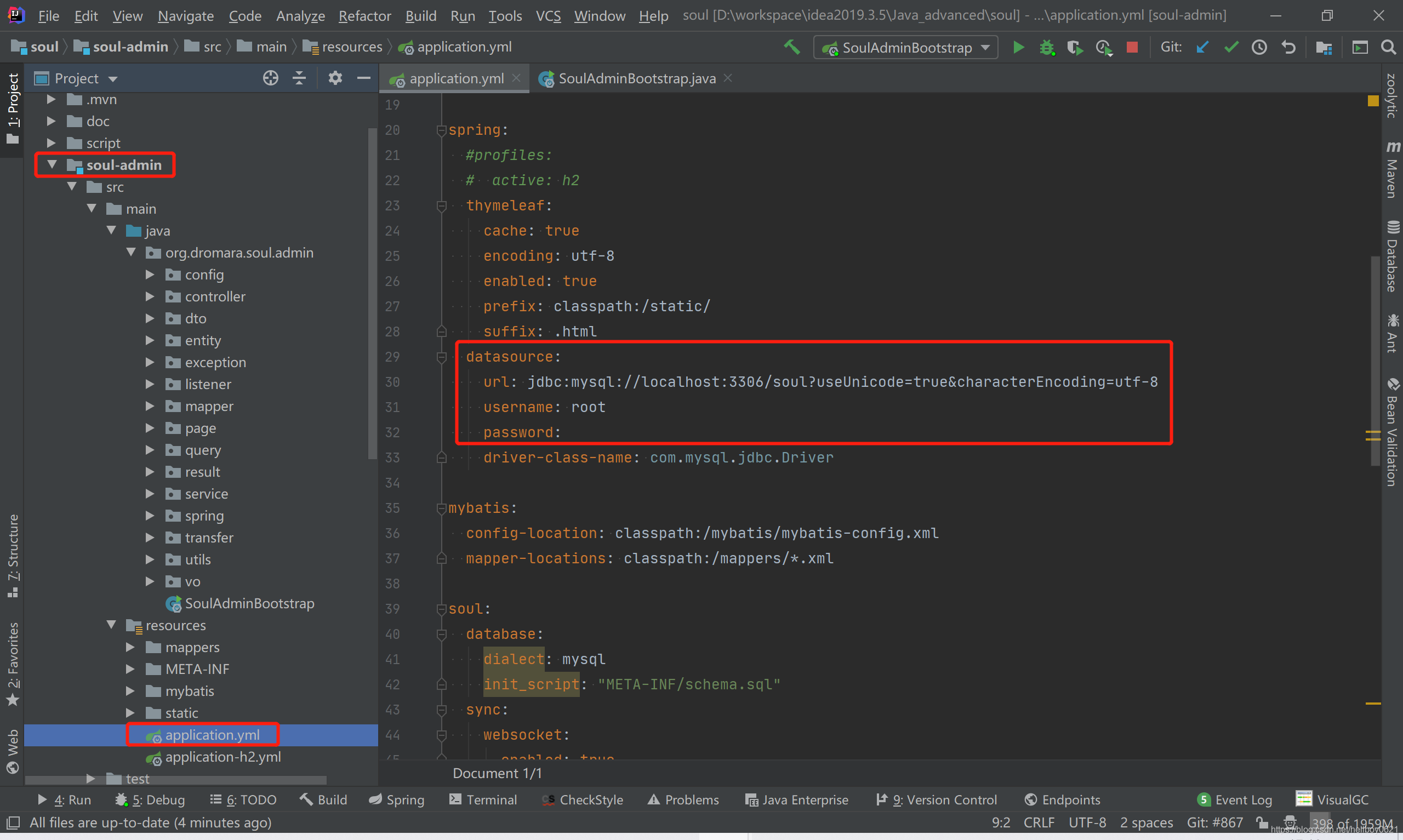Image resolution: width=1403 pixels, height=840 pixels.
Task: Click Git update project arrow icon
Action: click(1202, 47)
